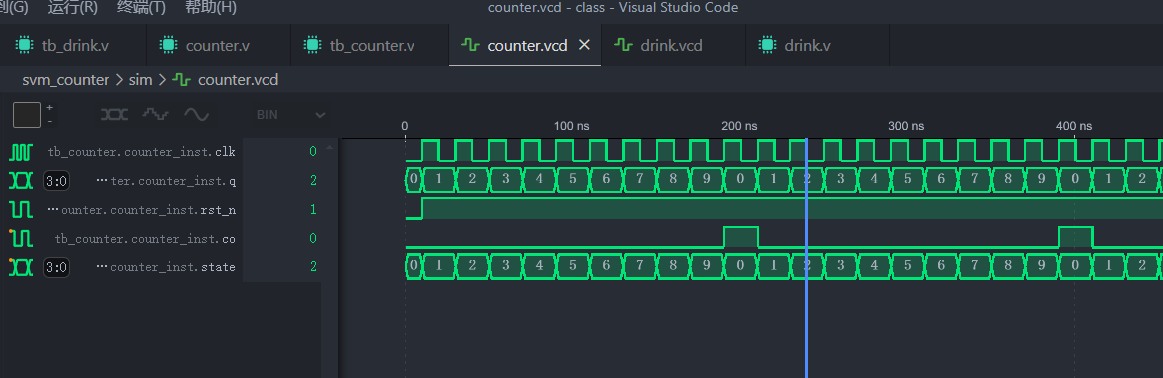Select the tb_counter.counter_inst.co signal name
This screenshot has height=378, width=1163.
coord(145,239)
